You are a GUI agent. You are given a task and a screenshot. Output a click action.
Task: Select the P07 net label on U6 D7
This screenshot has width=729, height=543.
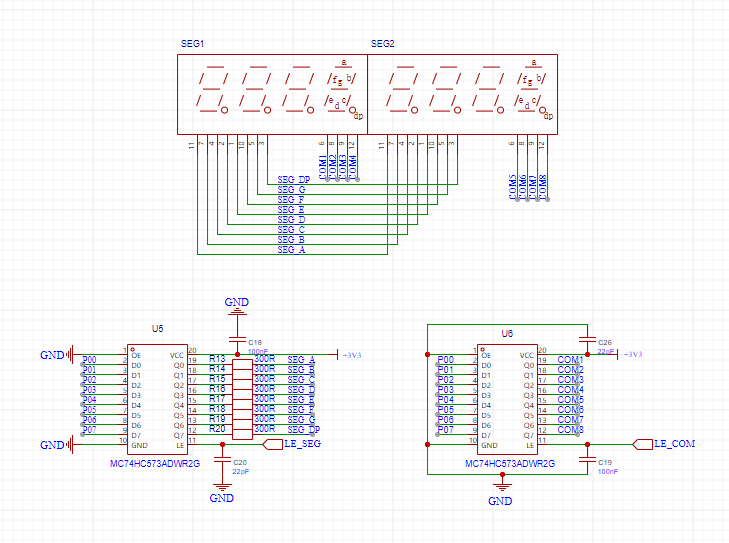pyautogui.click(x=445, y=430)
